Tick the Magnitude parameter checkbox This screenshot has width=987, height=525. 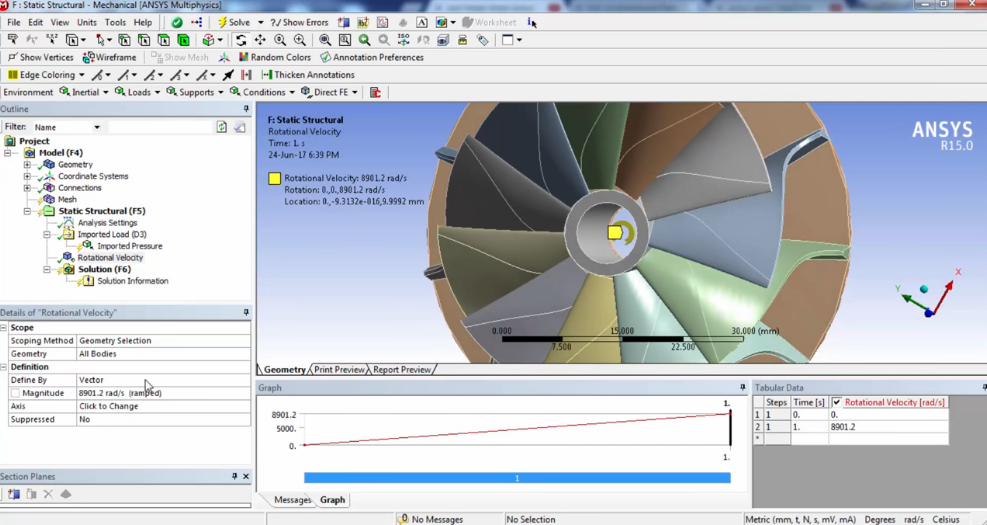(x=15, y=393)
